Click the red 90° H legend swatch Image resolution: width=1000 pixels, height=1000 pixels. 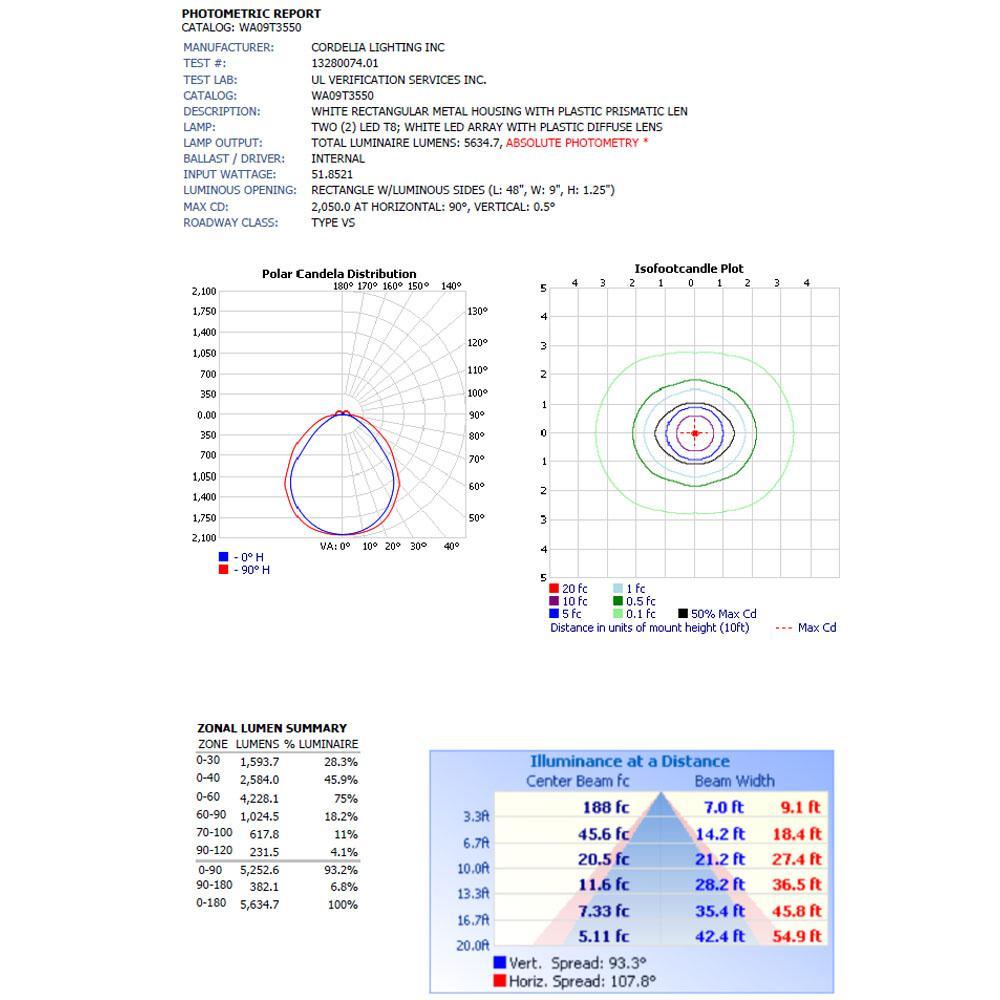click(x=223, y=570)
